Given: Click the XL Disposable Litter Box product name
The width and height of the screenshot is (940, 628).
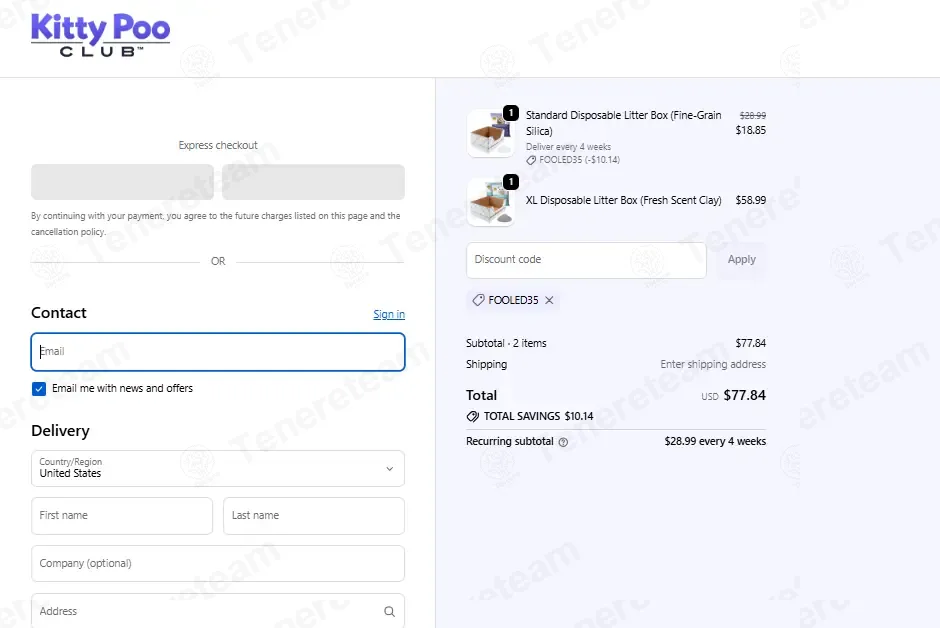Looking at the screenshot, I should [623, 200].
